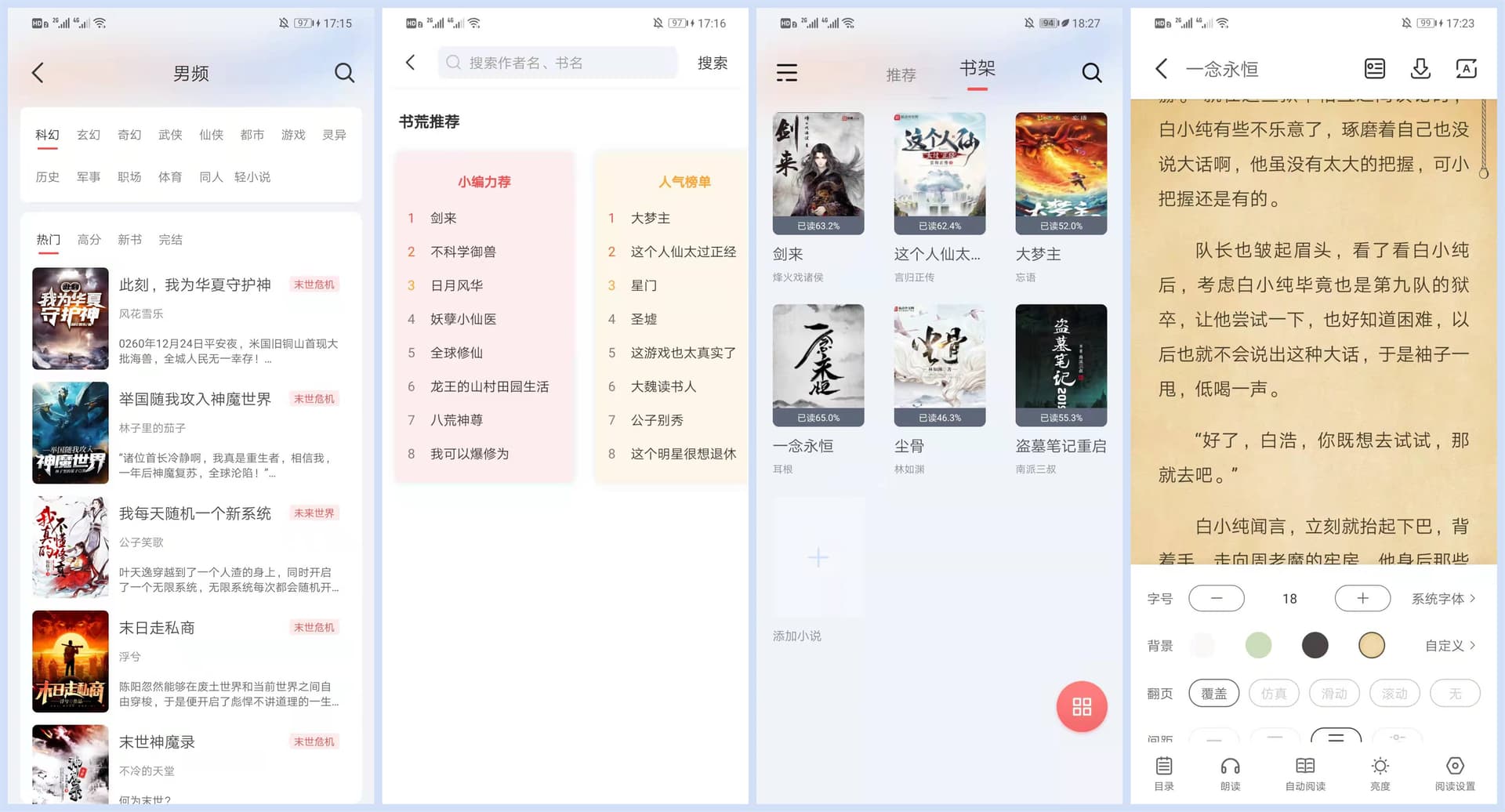Viewport: 1505px width, 812px height.
Task: Choose the green background color
Action: click(x=1258, y=646)
